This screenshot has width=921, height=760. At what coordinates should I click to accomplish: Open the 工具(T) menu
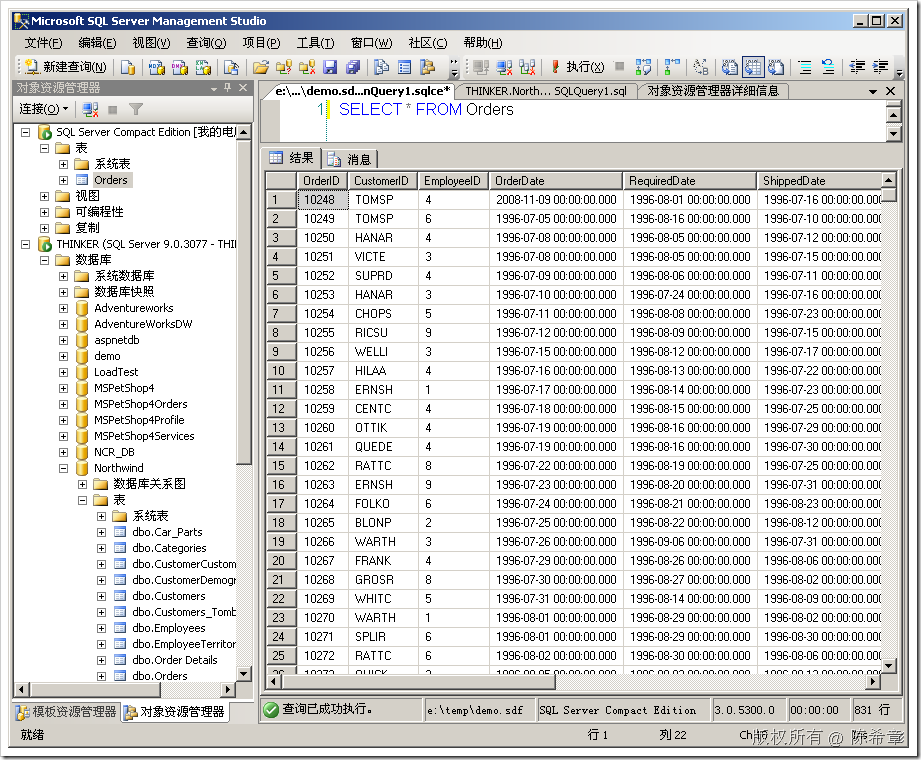pos(315,43)
